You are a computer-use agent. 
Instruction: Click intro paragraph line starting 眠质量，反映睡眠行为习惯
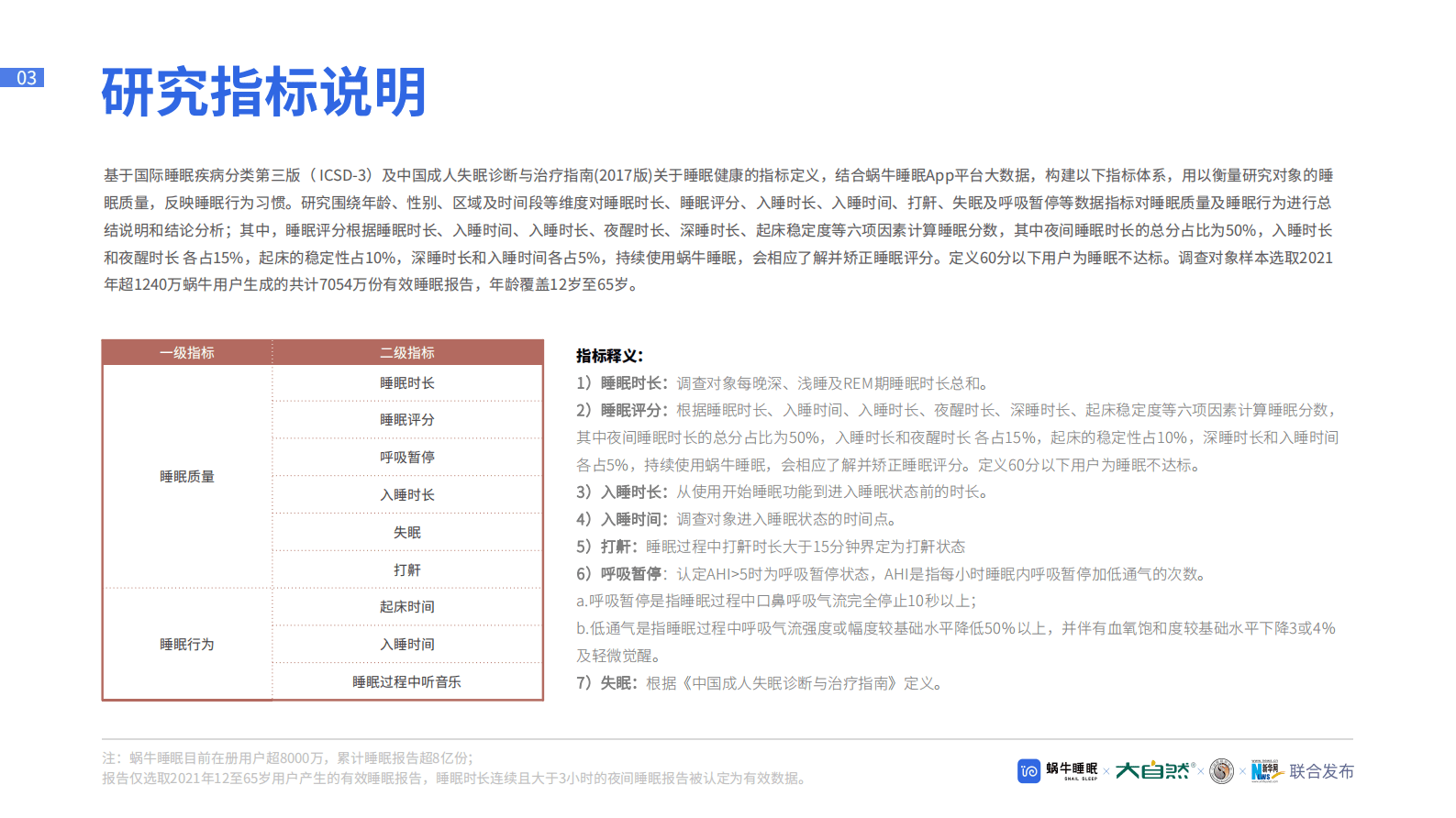click(717, 203)
